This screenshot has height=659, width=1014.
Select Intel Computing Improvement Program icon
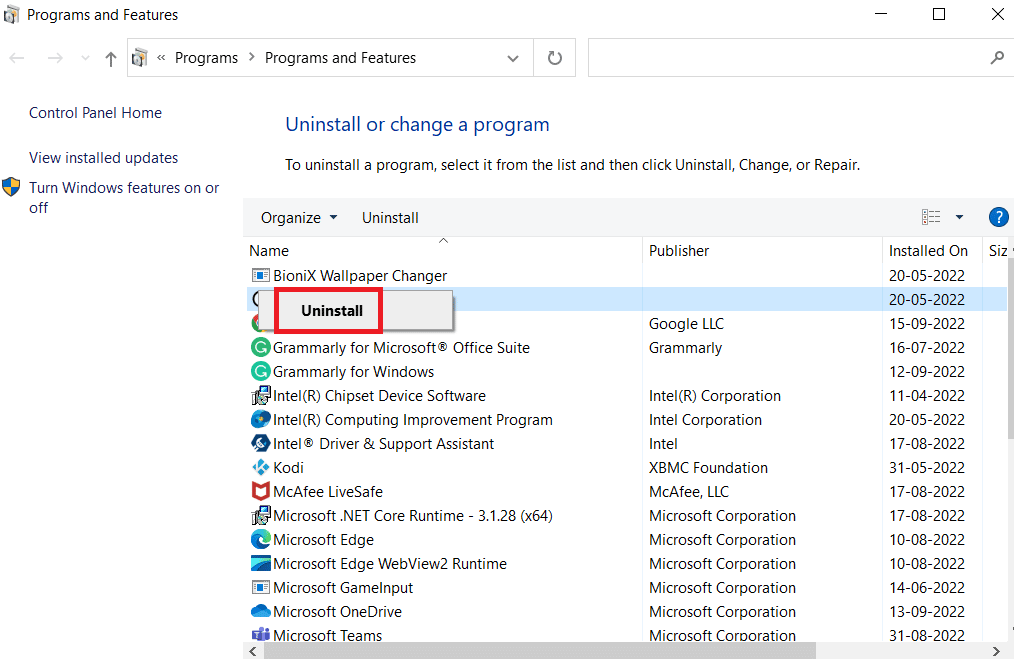click(260, 419)
